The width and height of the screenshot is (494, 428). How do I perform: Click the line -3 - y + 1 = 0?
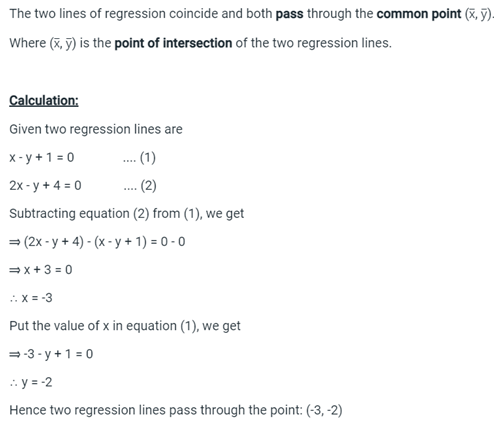pyautogui.click(x=51, y=354)
